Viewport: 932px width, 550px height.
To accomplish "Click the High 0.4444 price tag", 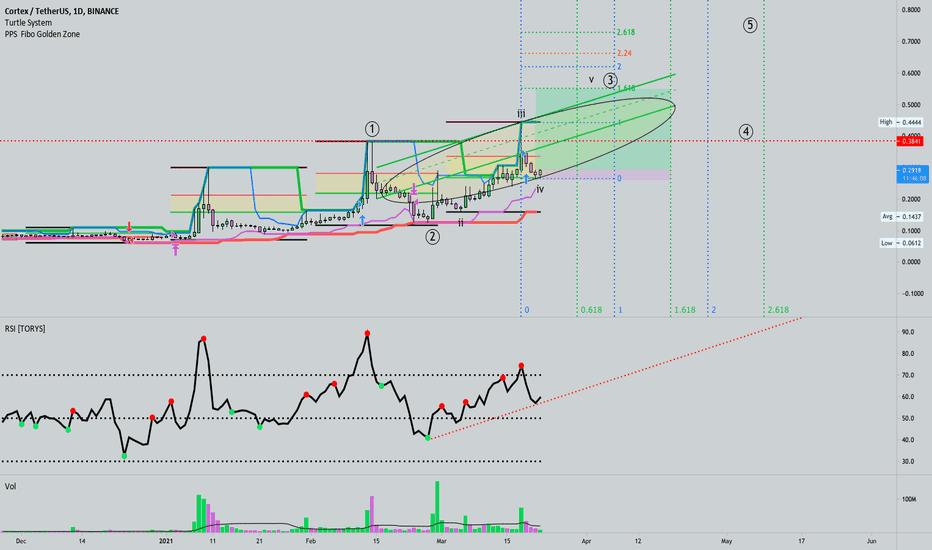I will tap(901, 122).
